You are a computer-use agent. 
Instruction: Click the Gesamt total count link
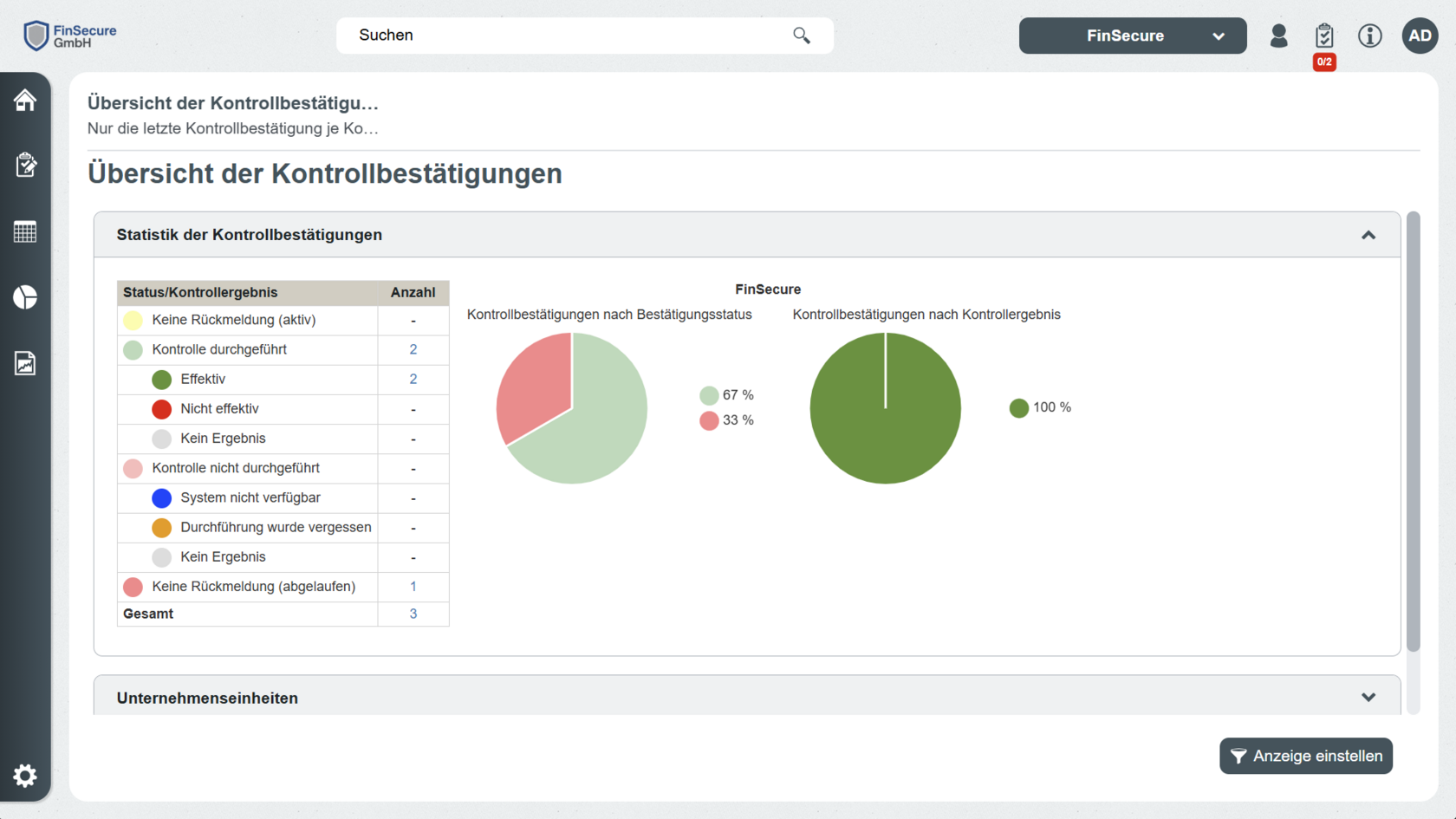tap(413, 614)
